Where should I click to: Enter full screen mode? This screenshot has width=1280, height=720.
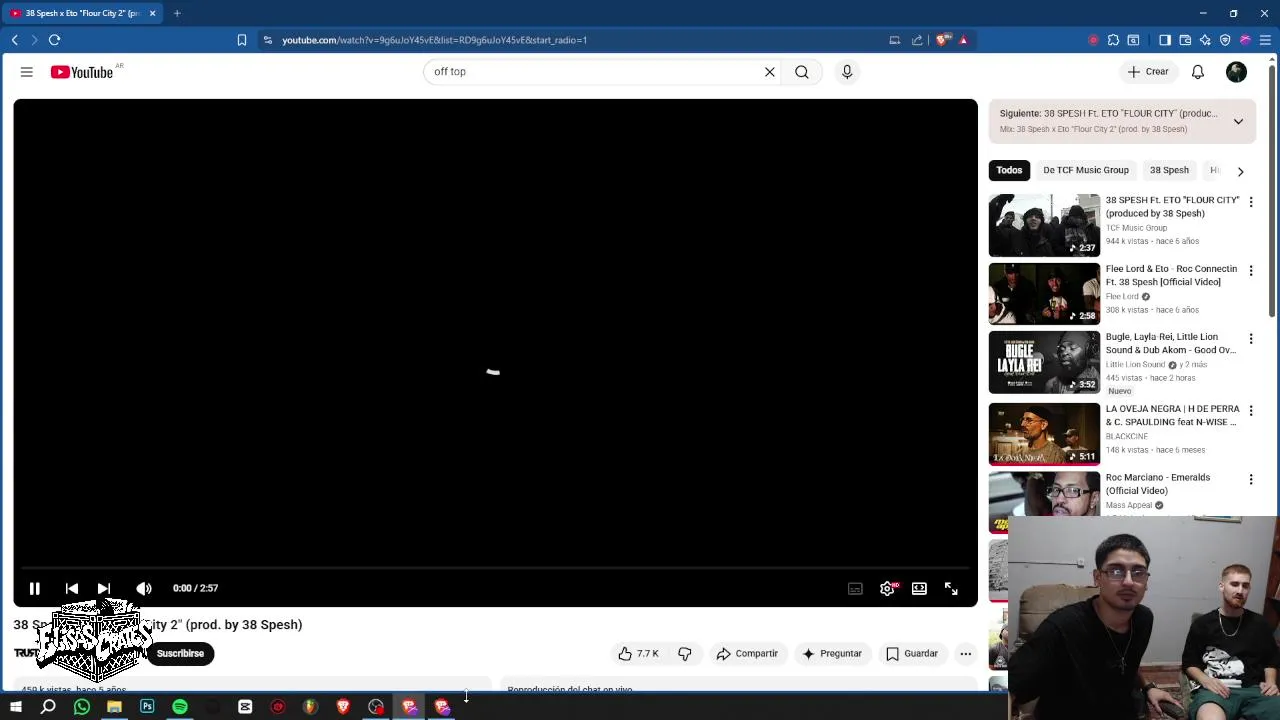(x=951, y=589)
